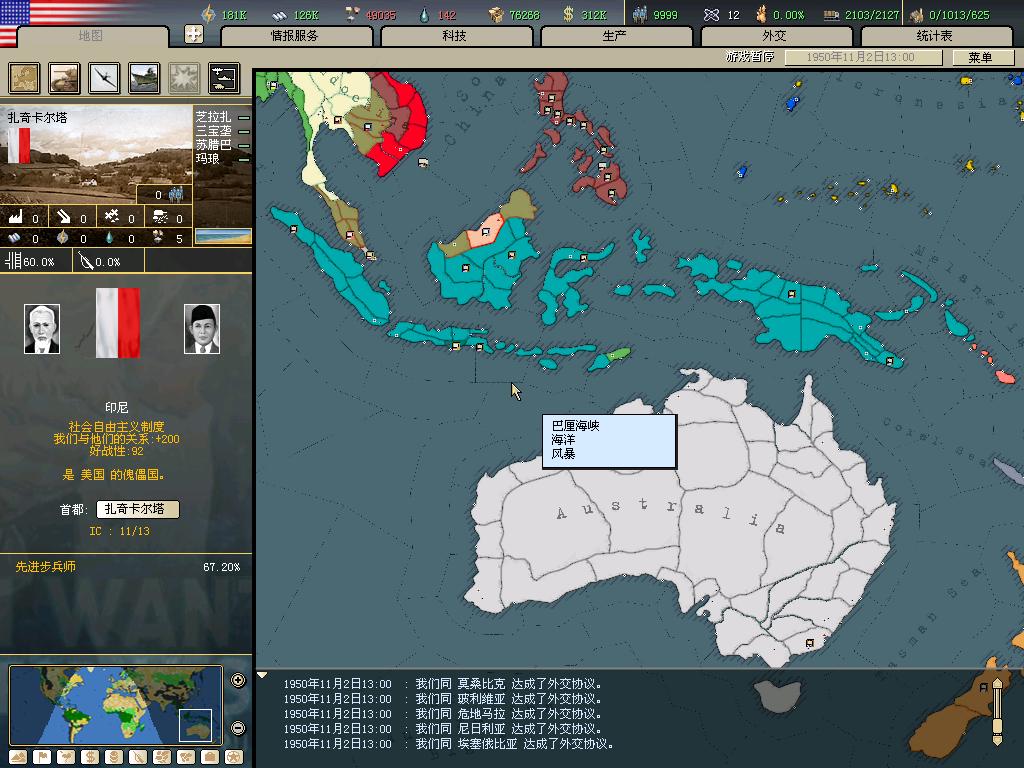The width and height of the screenshot is (1024, 768).
Task: Click the world minimap thumbnail
Action: point(116,704)
